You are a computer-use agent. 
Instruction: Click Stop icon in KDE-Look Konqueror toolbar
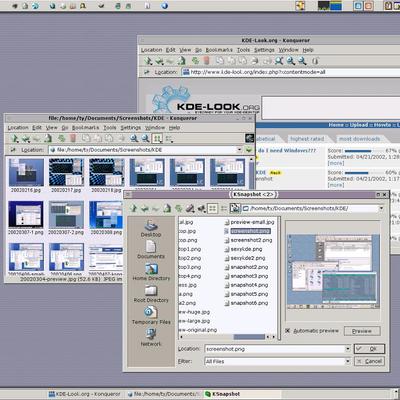point(206,61)
